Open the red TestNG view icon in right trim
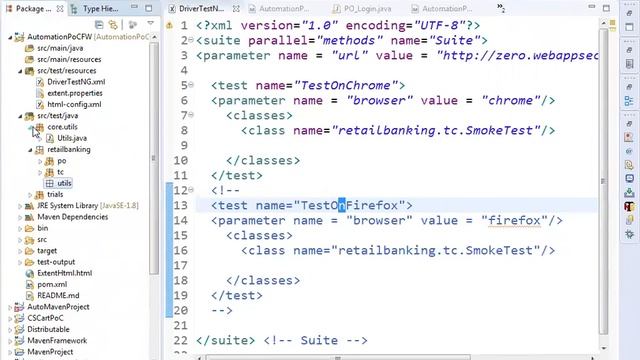The image size is (640, 360). coord(629,207)
